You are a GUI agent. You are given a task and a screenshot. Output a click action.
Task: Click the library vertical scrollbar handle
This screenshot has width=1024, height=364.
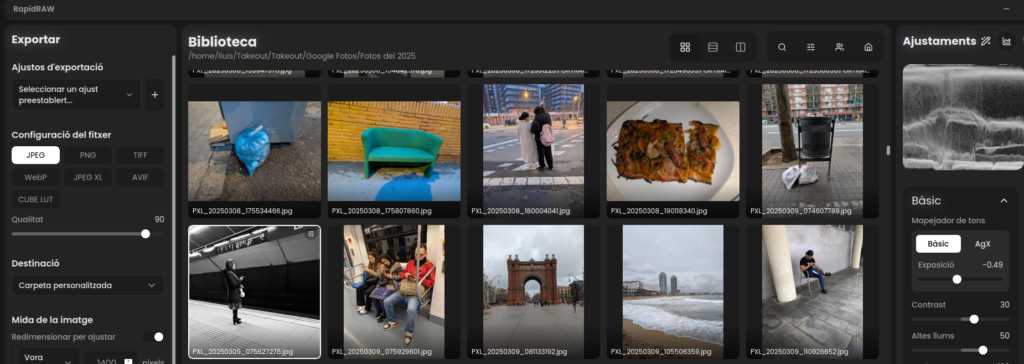coord(888,150)
